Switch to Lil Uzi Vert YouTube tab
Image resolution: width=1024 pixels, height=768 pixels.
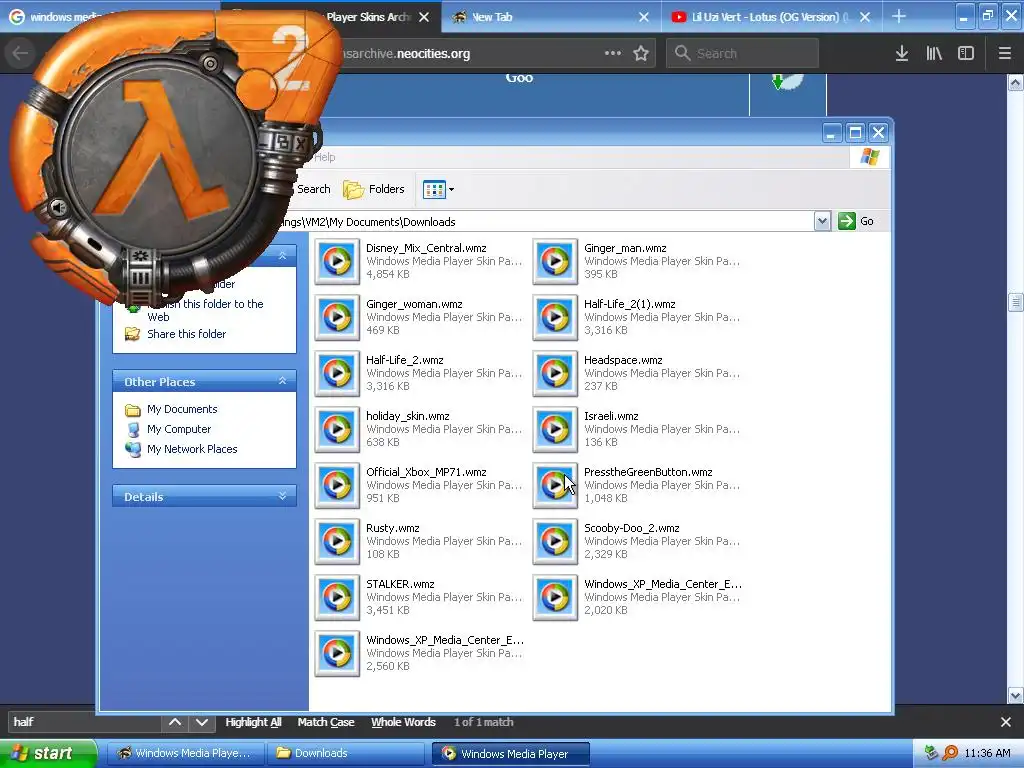pyautogui.click(x=771, y=17)
